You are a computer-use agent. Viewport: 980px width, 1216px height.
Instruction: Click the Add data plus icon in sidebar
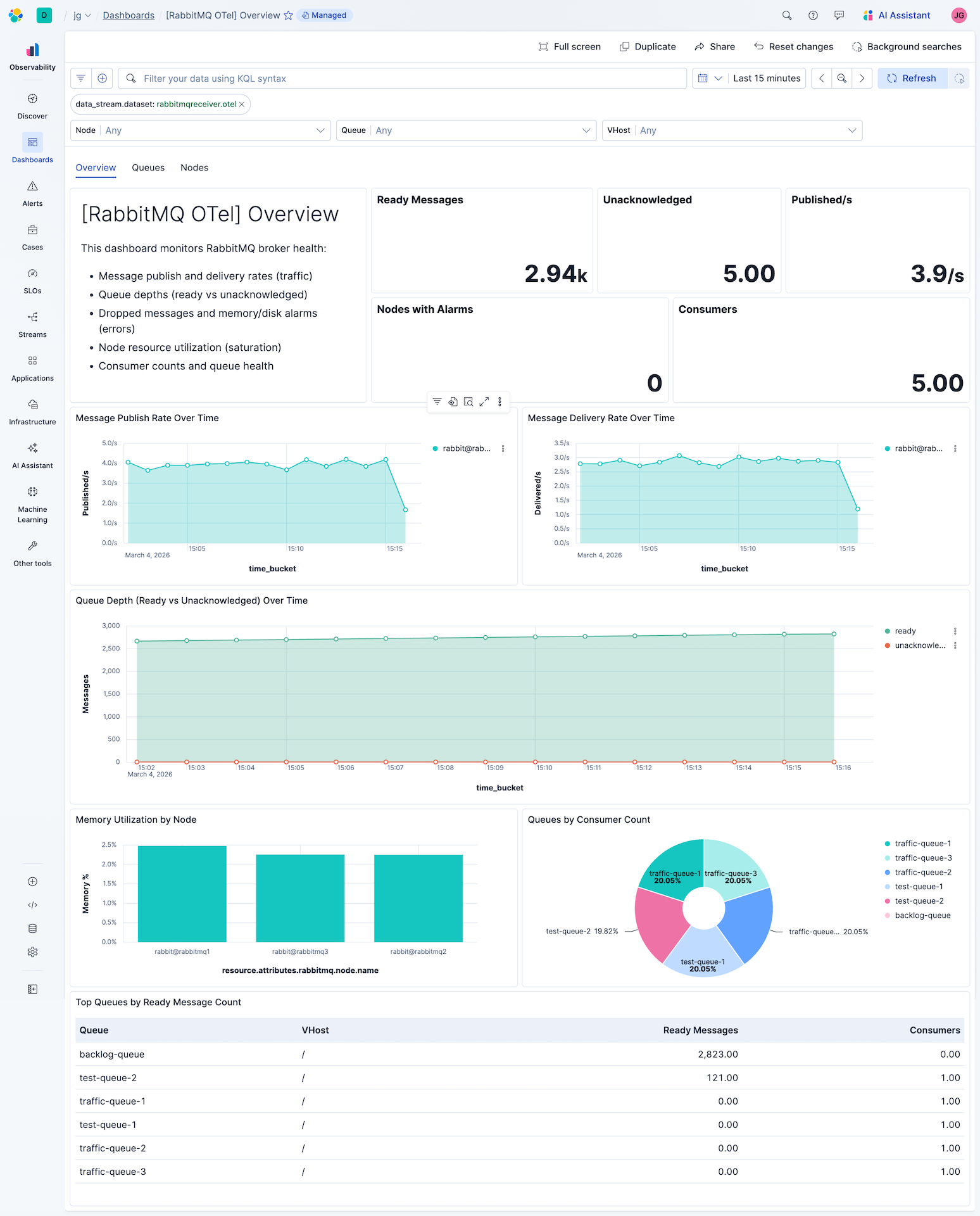click(x=32, y=882)
